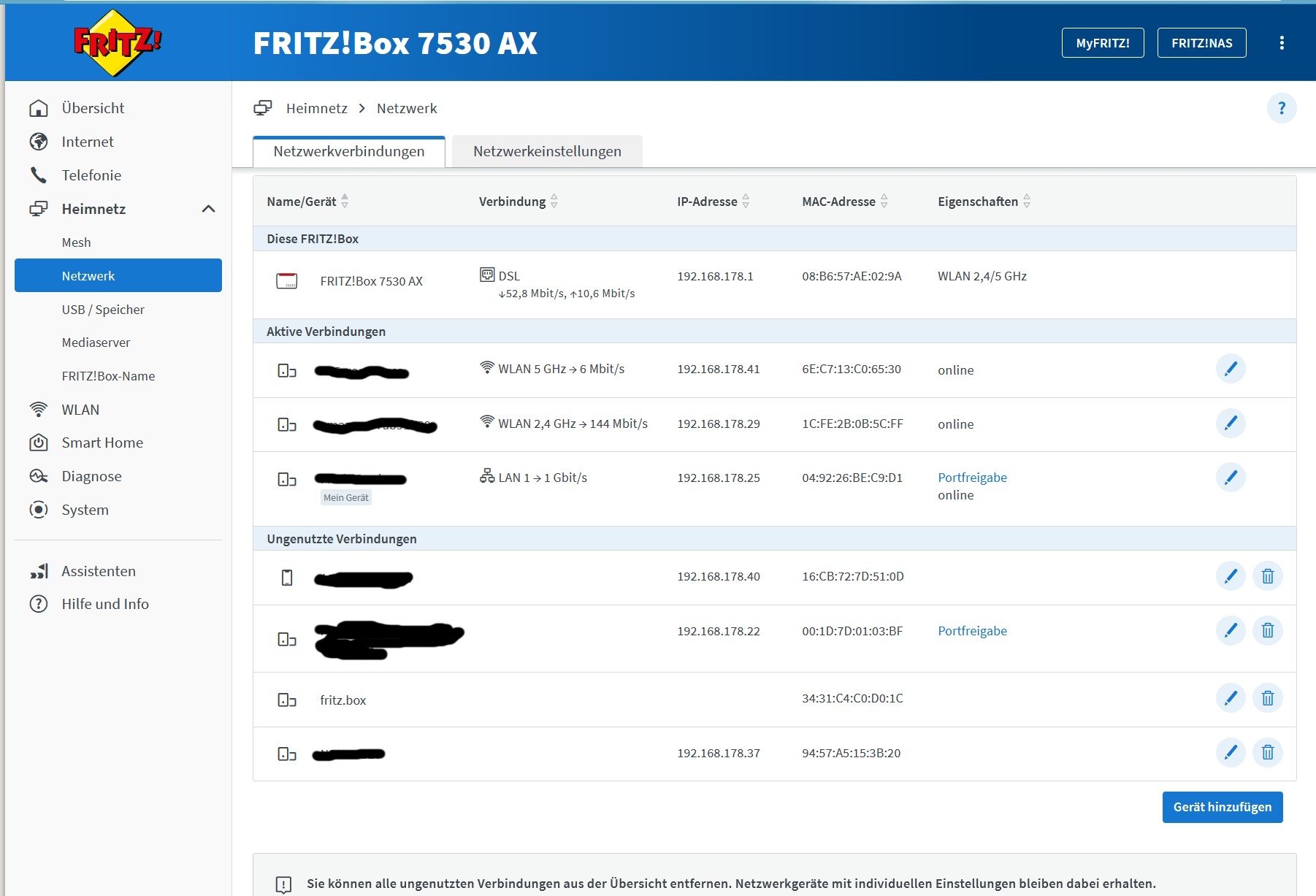This screenshot has height=896, width=1316.
Task: Click the fritz.box device name
Action: click(343, 700)
